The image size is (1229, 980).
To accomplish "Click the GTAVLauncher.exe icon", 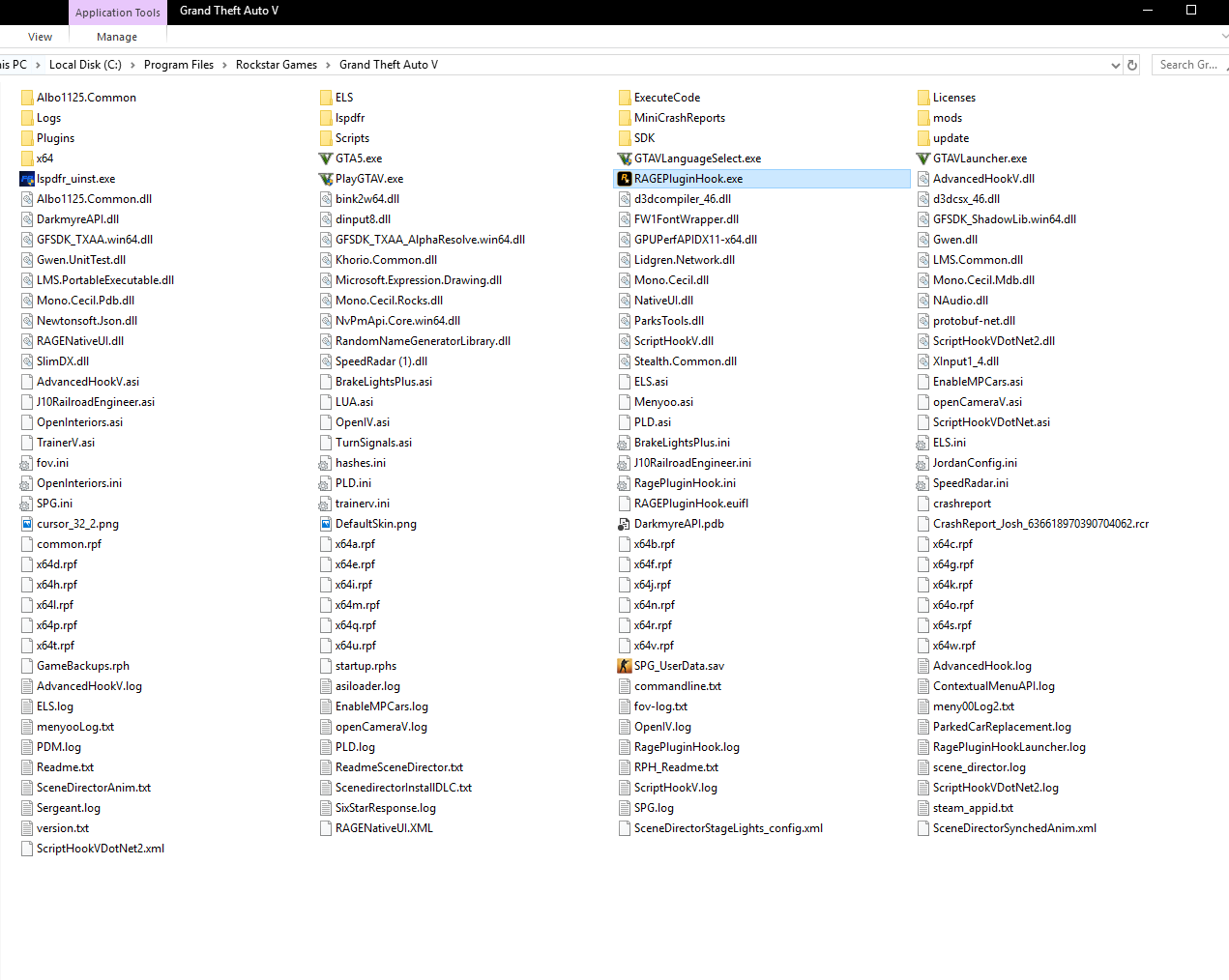I will (x=923, y=159).
